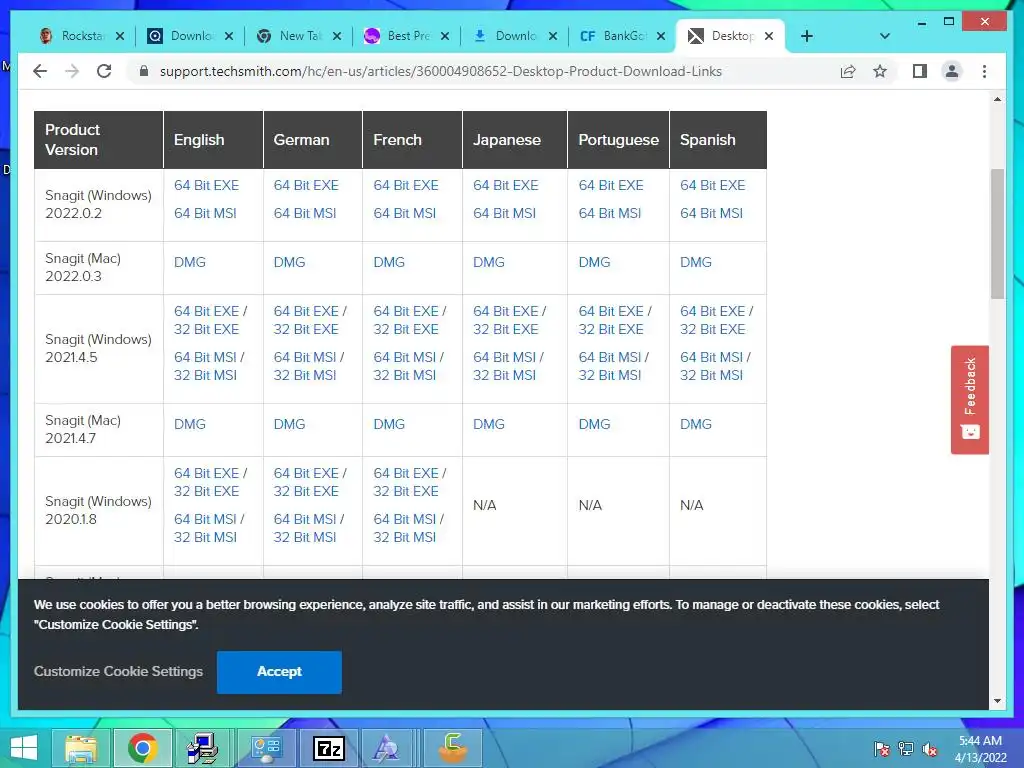Click the browser forward arrow
1024x768 pixels.
(x=72, y=71)
